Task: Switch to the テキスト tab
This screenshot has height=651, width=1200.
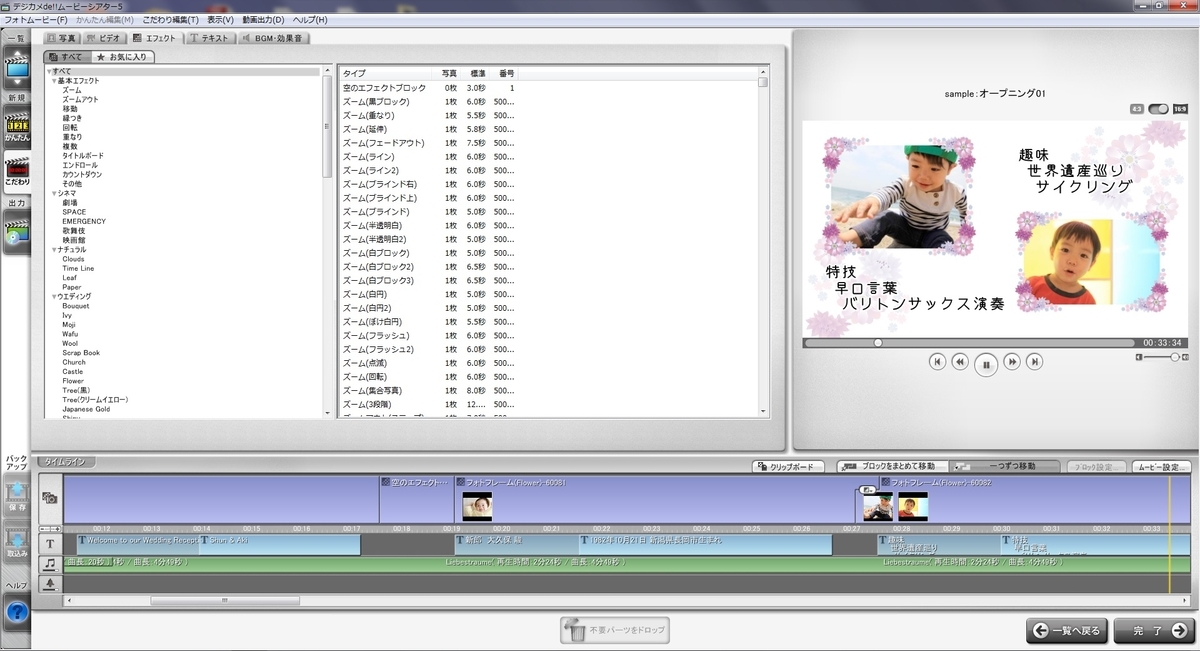Action: 210,38
